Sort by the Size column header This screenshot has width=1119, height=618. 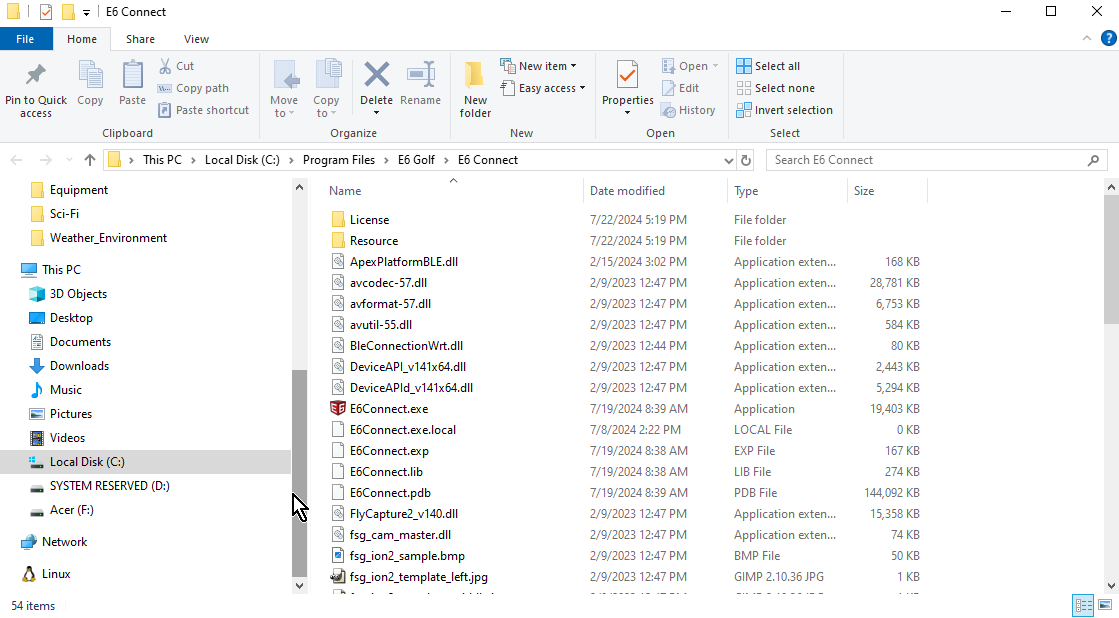click(887, 191)
